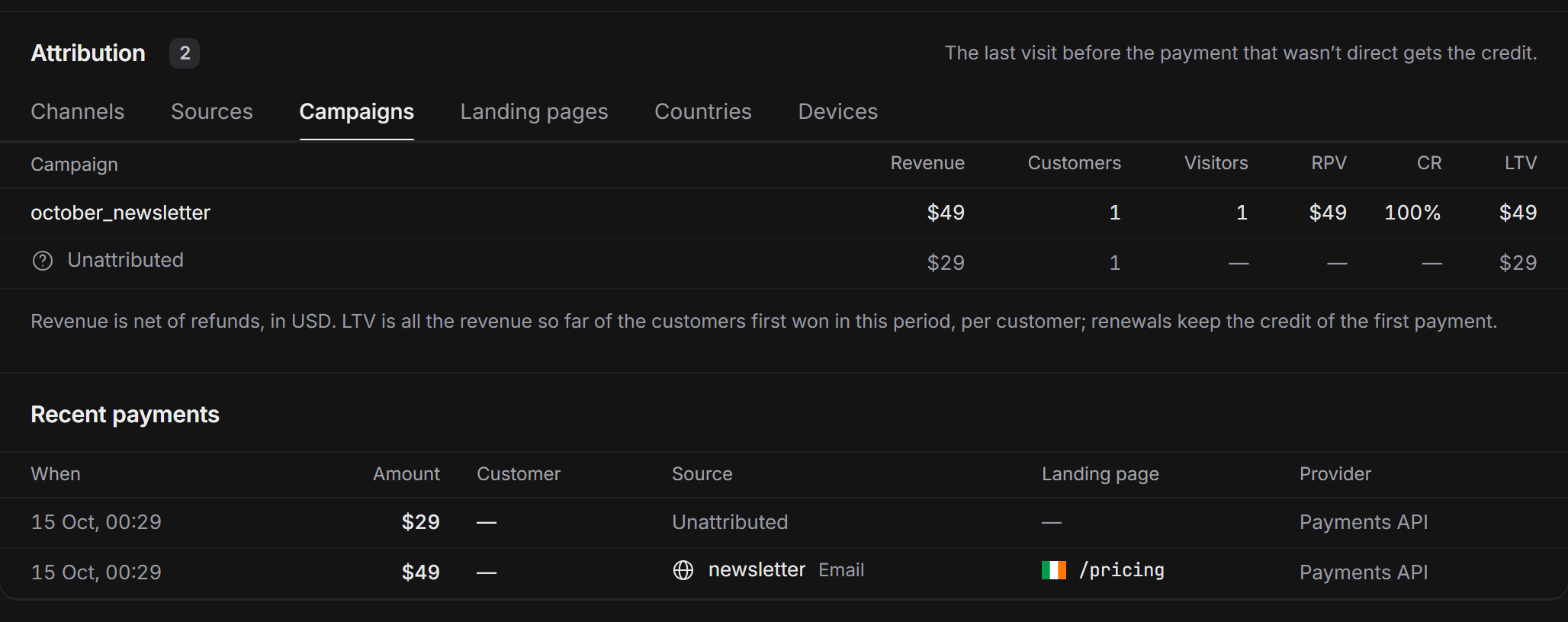Click the Customers column header
1568x622 pixels.
click(1075, 163)
